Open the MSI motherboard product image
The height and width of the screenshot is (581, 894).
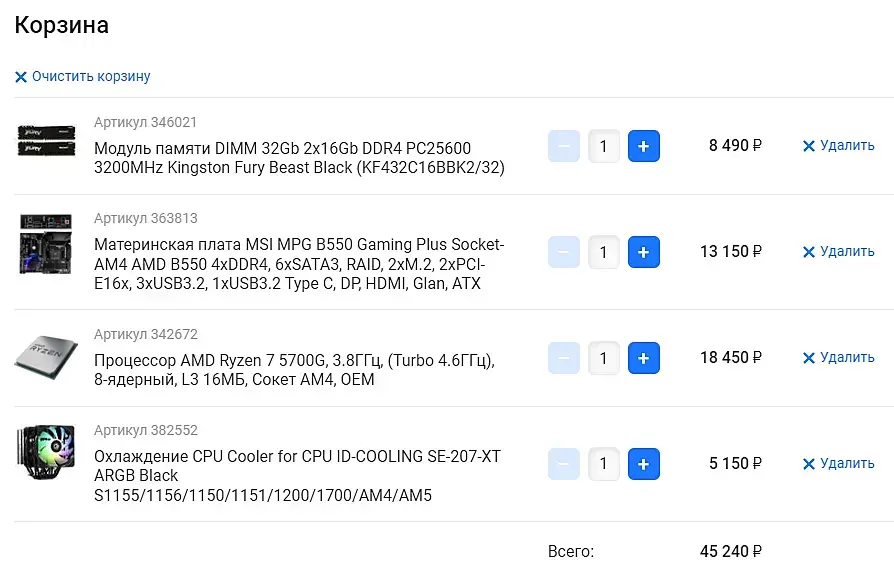coord(47,245)
